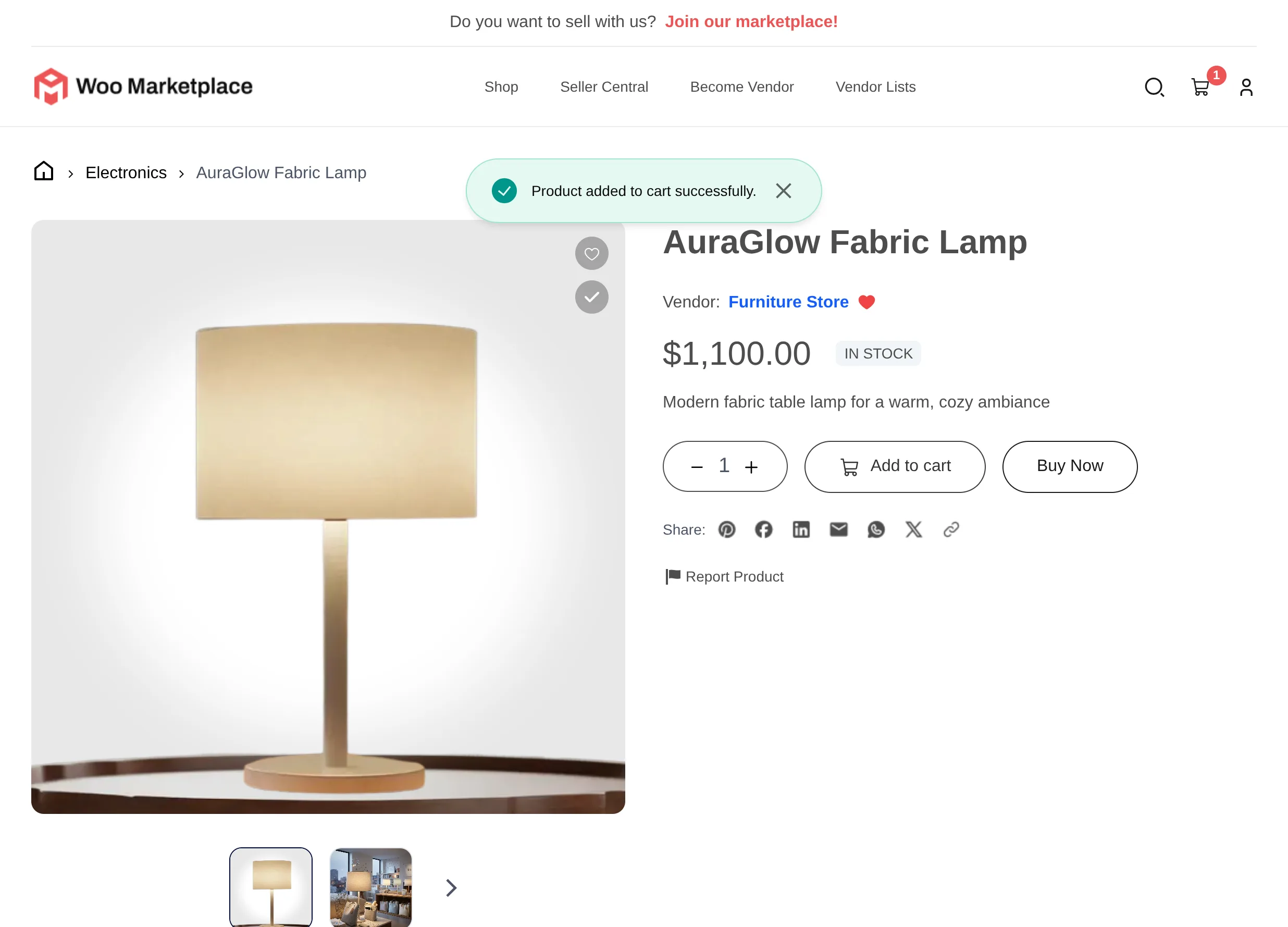Share product on Pinterest
This screenshot has width=1288, height=927.
coord(727,529)
